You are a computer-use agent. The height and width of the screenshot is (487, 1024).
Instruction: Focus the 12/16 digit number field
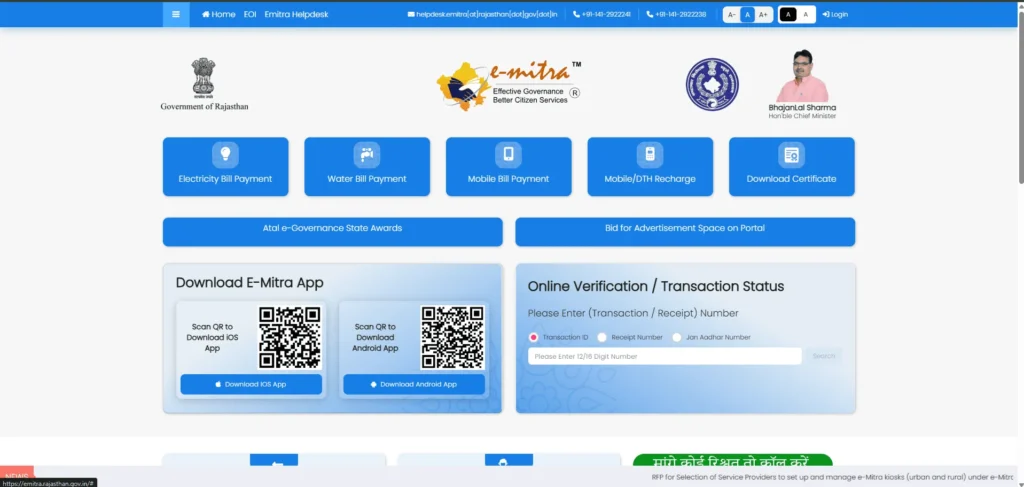[x=665, y=356]
